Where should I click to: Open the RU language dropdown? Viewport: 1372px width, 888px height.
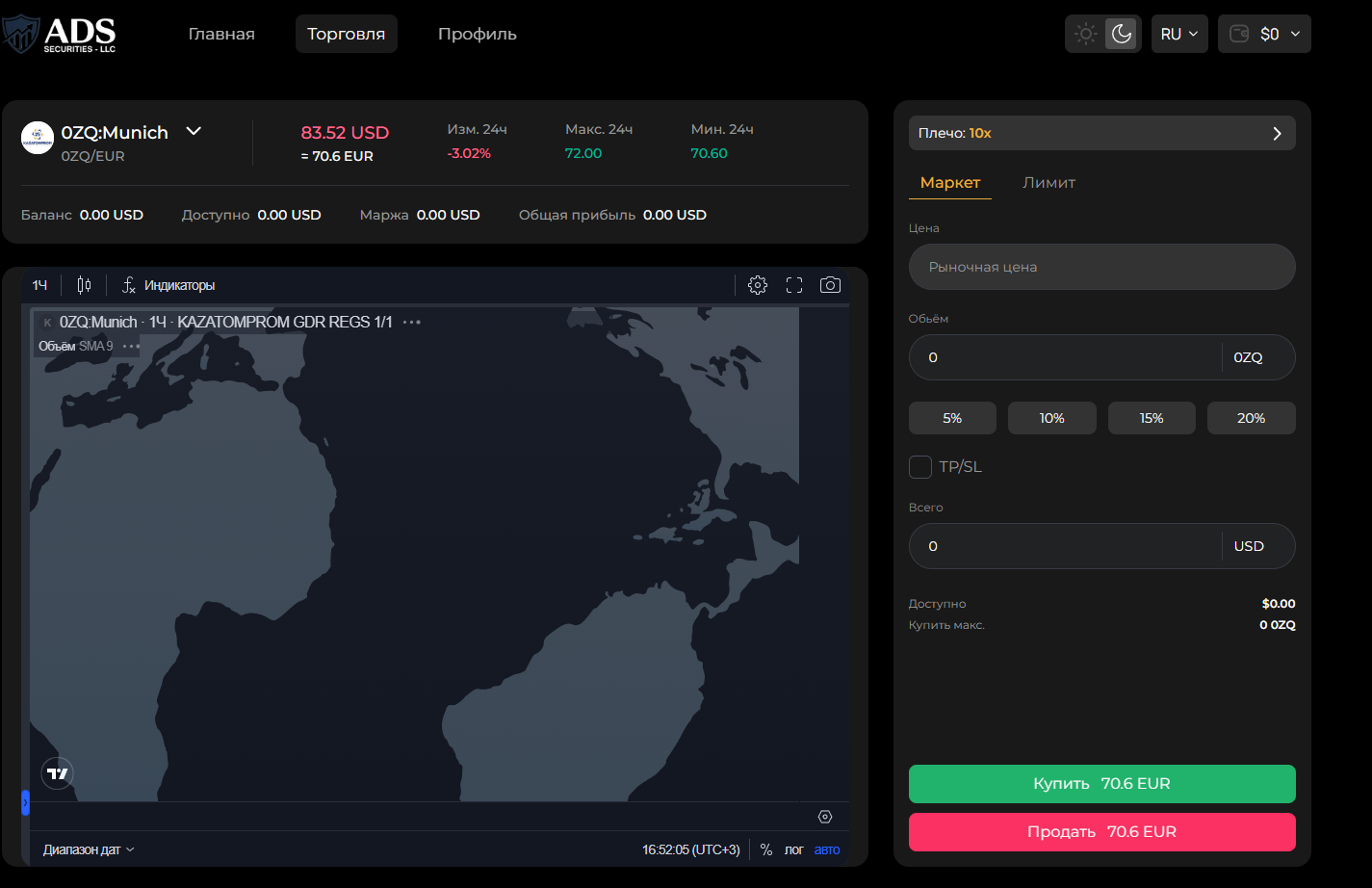point(1178,34)
